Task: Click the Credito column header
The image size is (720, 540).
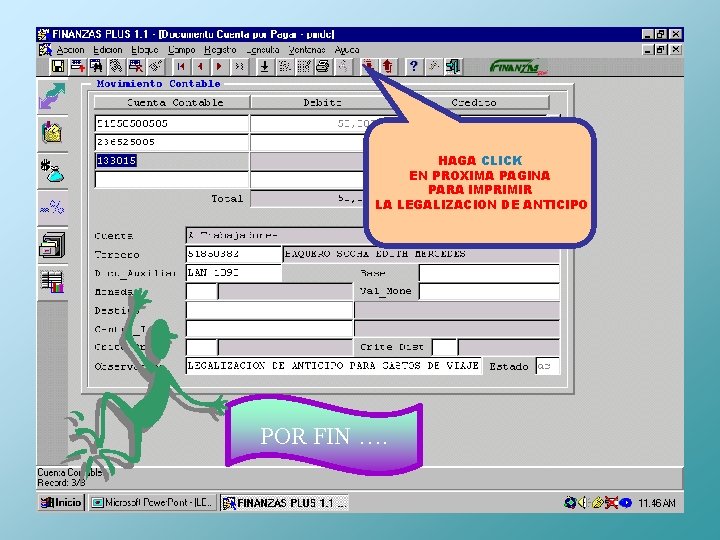Action: pos(473,102)
